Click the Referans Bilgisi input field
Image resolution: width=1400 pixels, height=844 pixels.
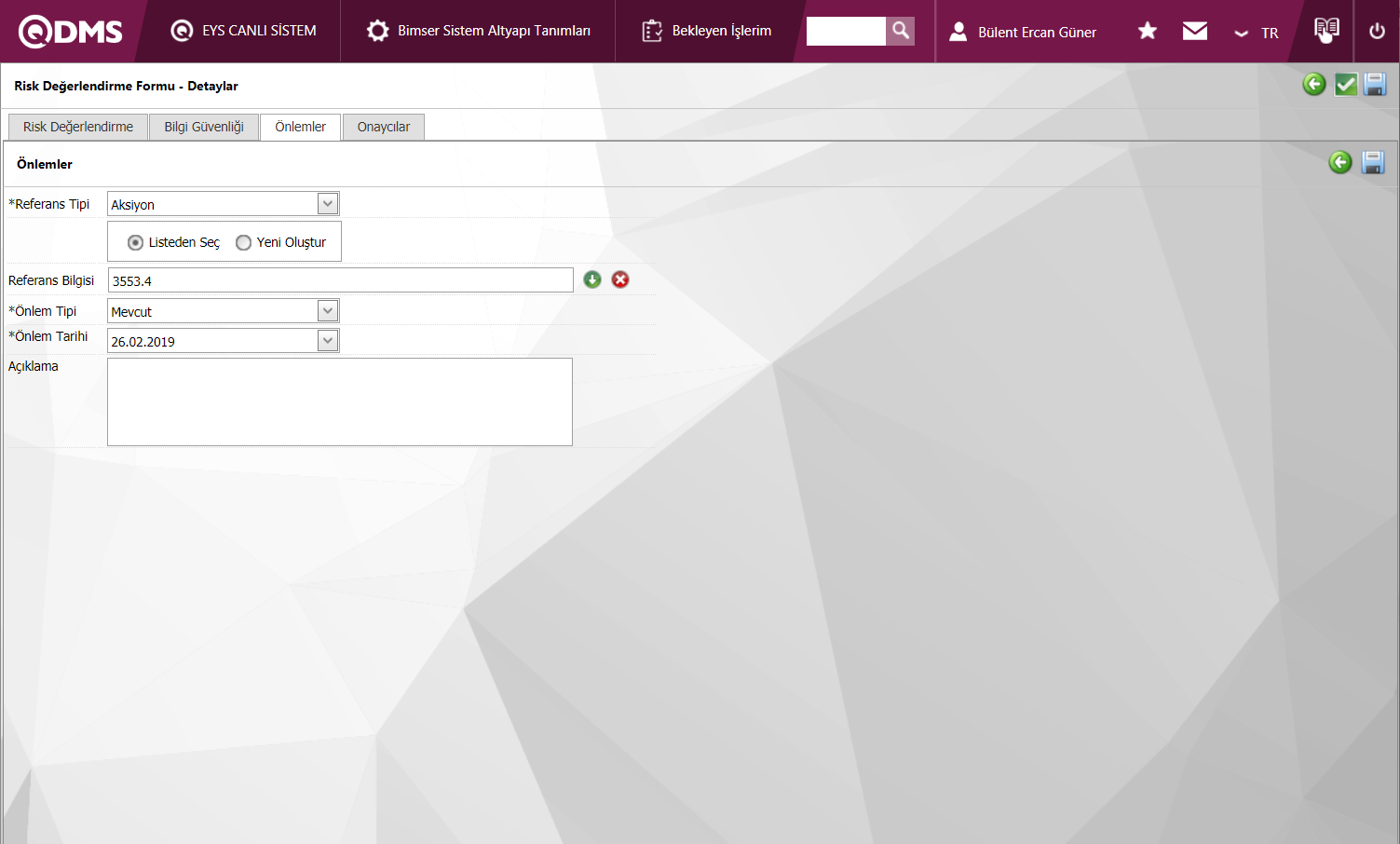tap(341, 280)
